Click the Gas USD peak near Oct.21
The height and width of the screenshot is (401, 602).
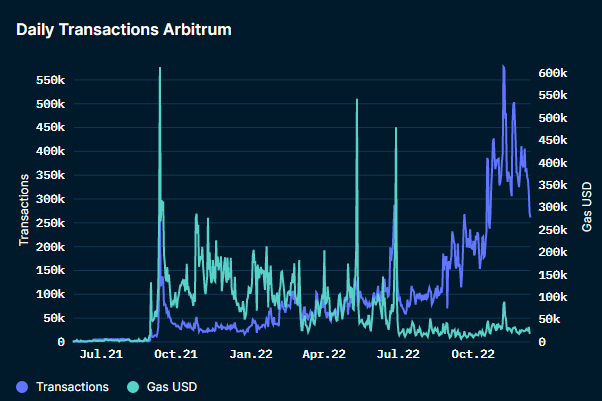click(160, 68)
